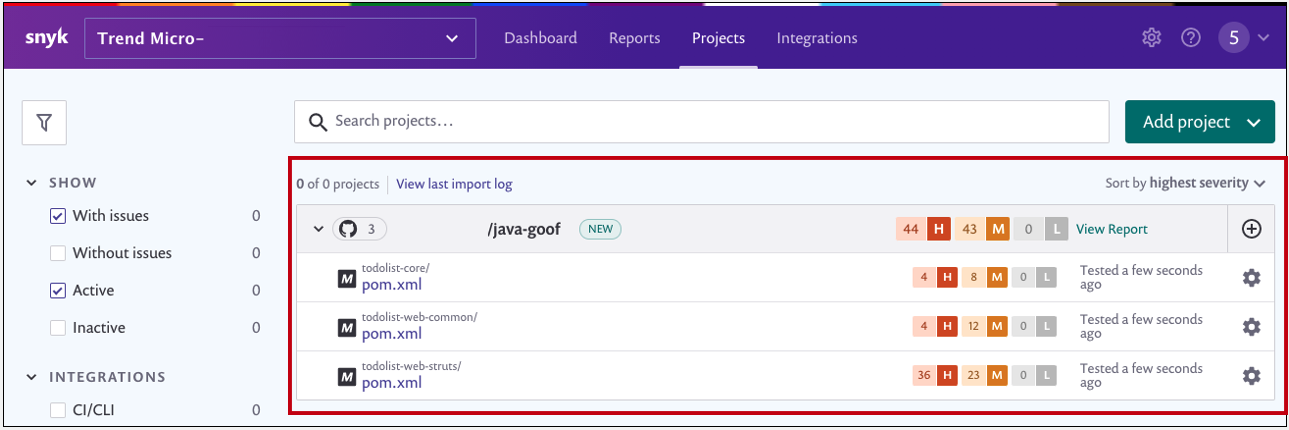Screen dimensions: 1289x430
Task: Open the settings gear in top navigation
Action: pyautogui.click(x=1152, y=38)
